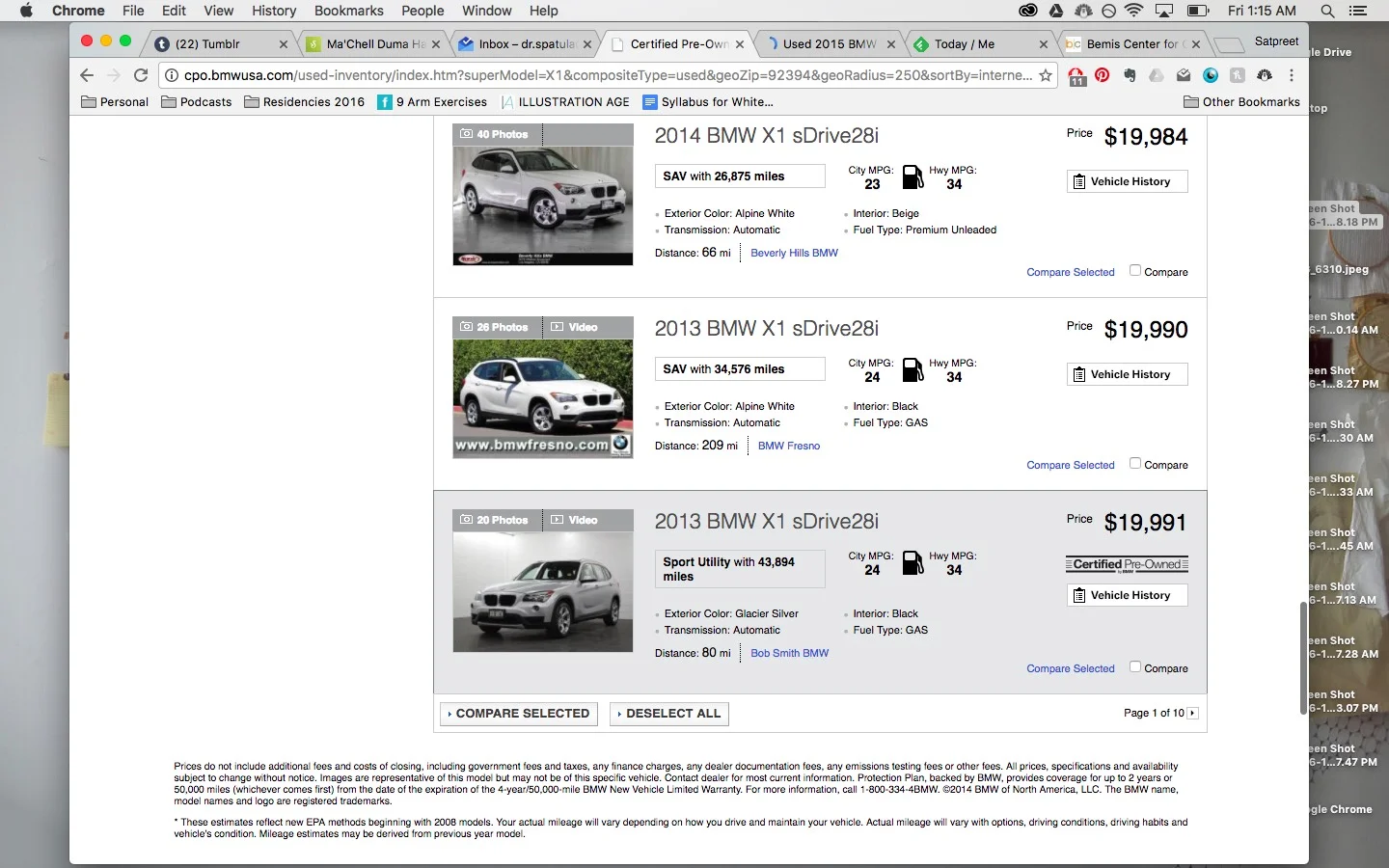The image size is (1389, 868).
Task: View the 40 Photos for 2014 X1
Action: point(495,134)
